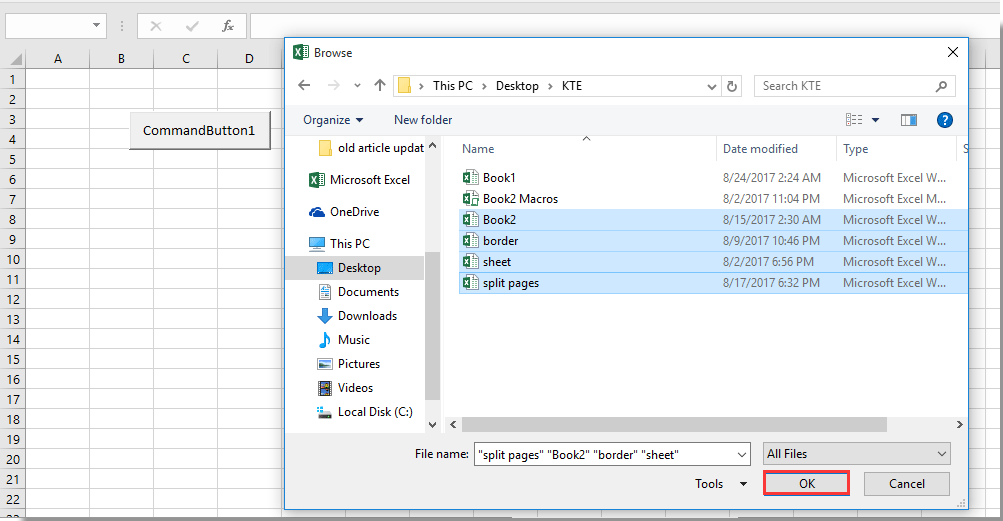
Task: Toggle the preview pane icon
Action: [x=908, y=120]
